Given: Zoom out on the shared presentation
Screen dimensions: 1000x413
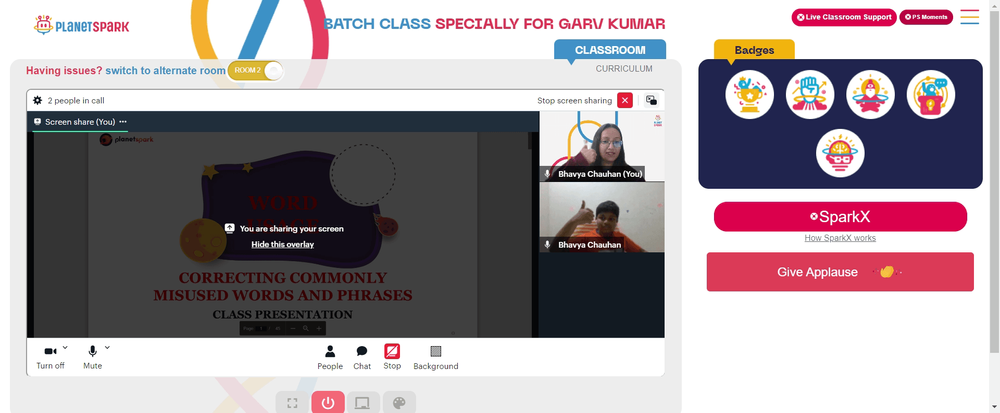Looking at the screenshot, I should point(293,328).
